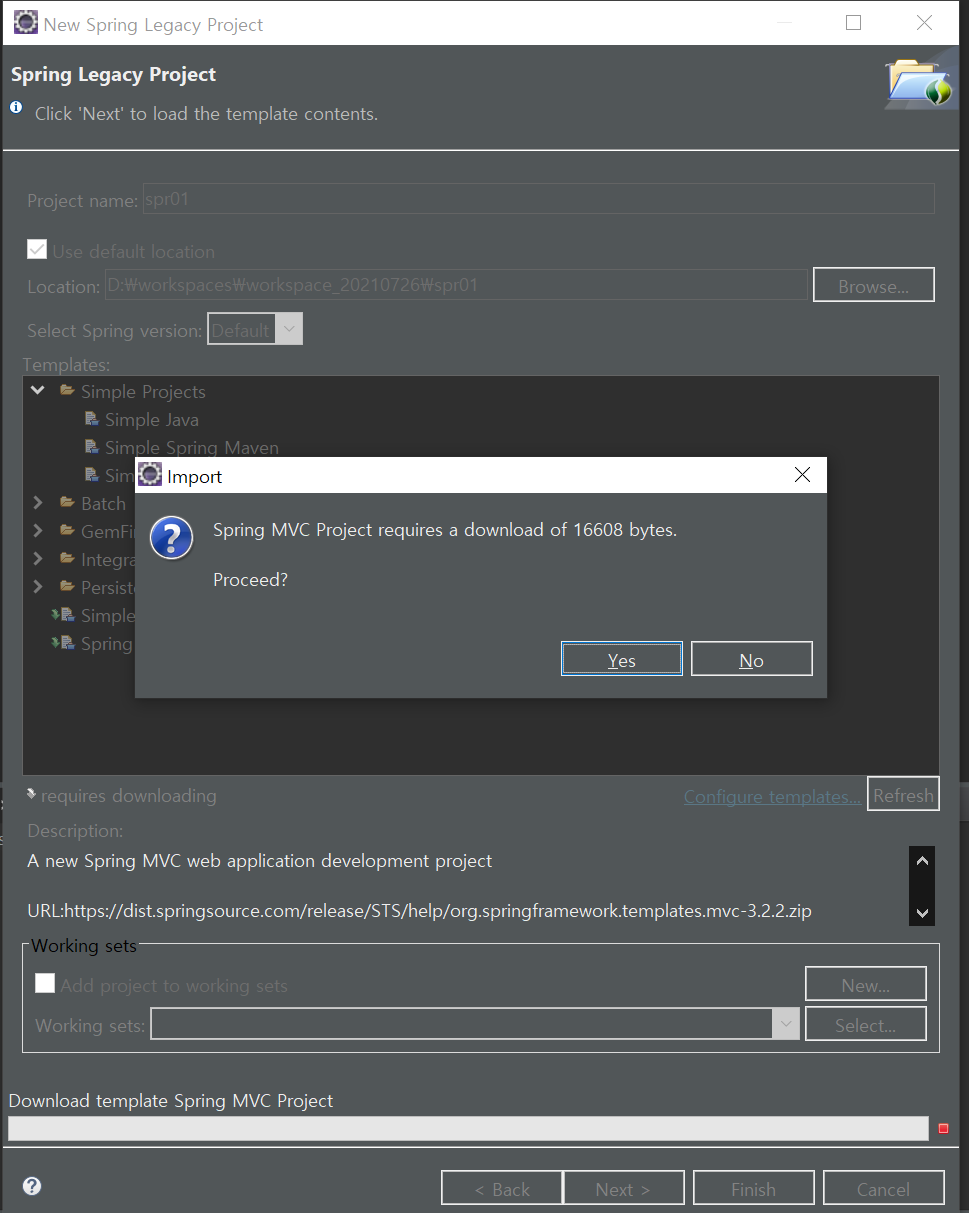Open the Configure templates... link
Screen dimensions: 969x1213
(772, 796)
